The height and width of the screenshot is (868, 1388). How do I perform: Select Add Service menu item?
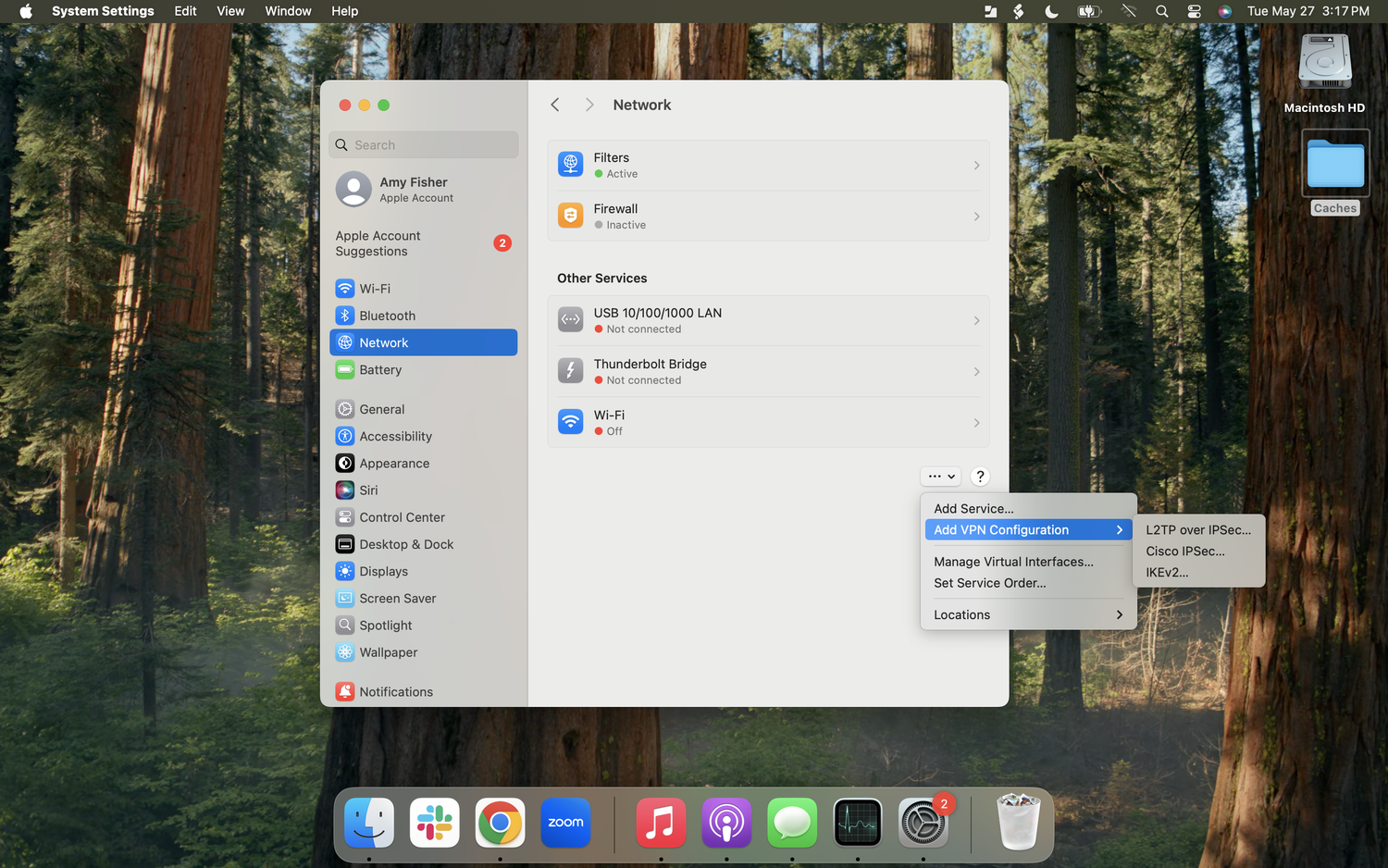[x=973, y=509]
